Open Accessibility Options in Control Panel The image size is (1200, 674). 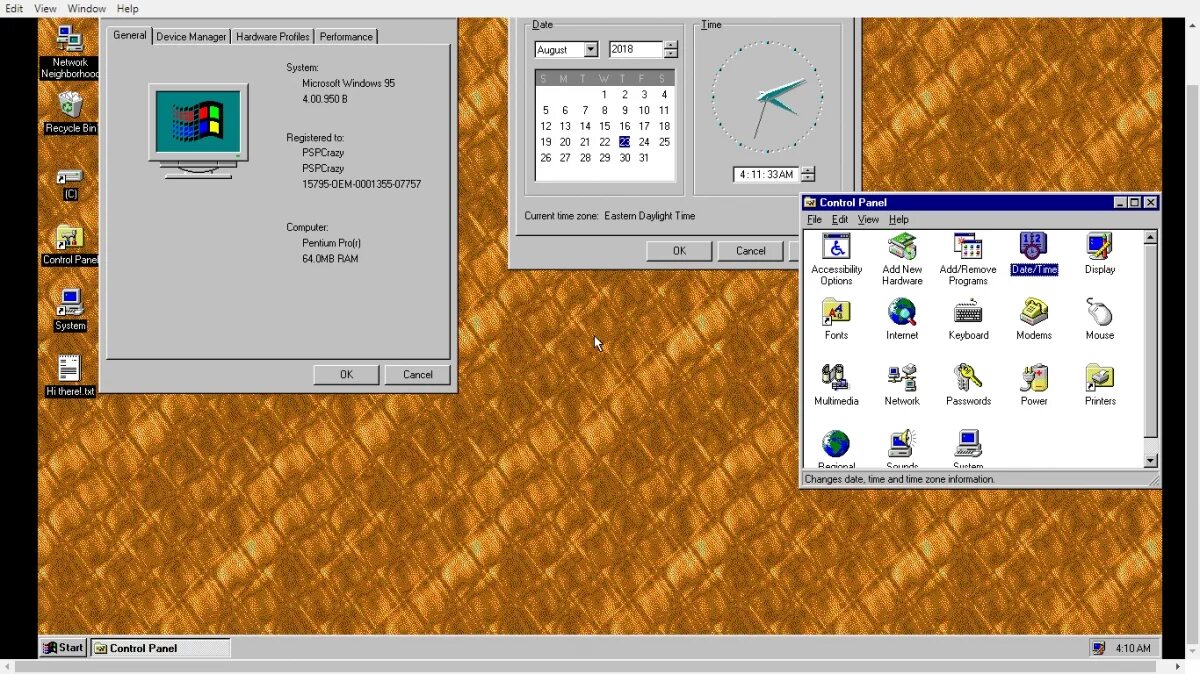pos(836,258)
